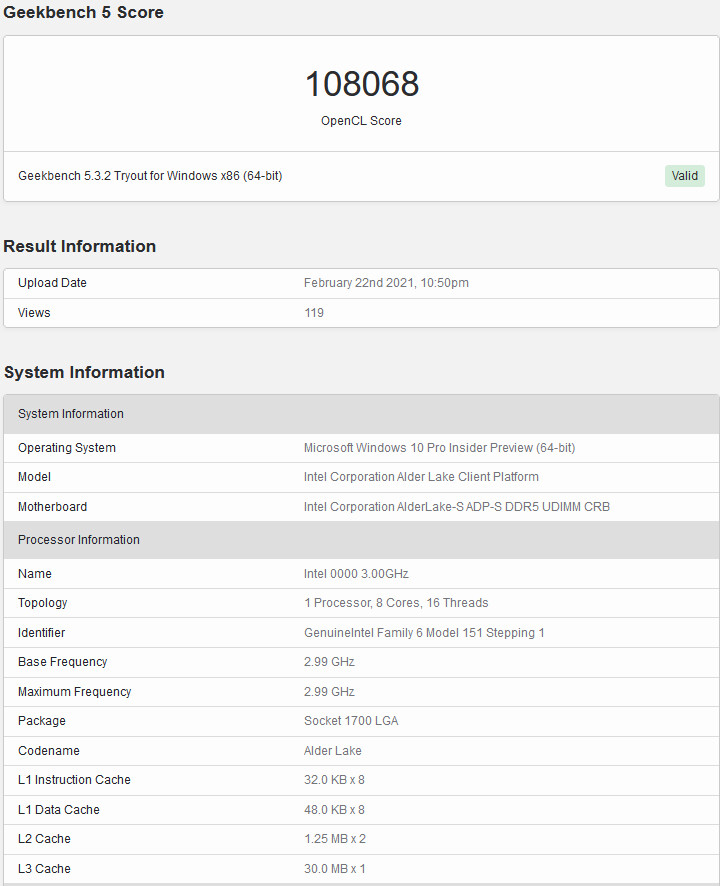720x886 pixels.
Task: Click the Result Information heading
Action: coord(80,246)
